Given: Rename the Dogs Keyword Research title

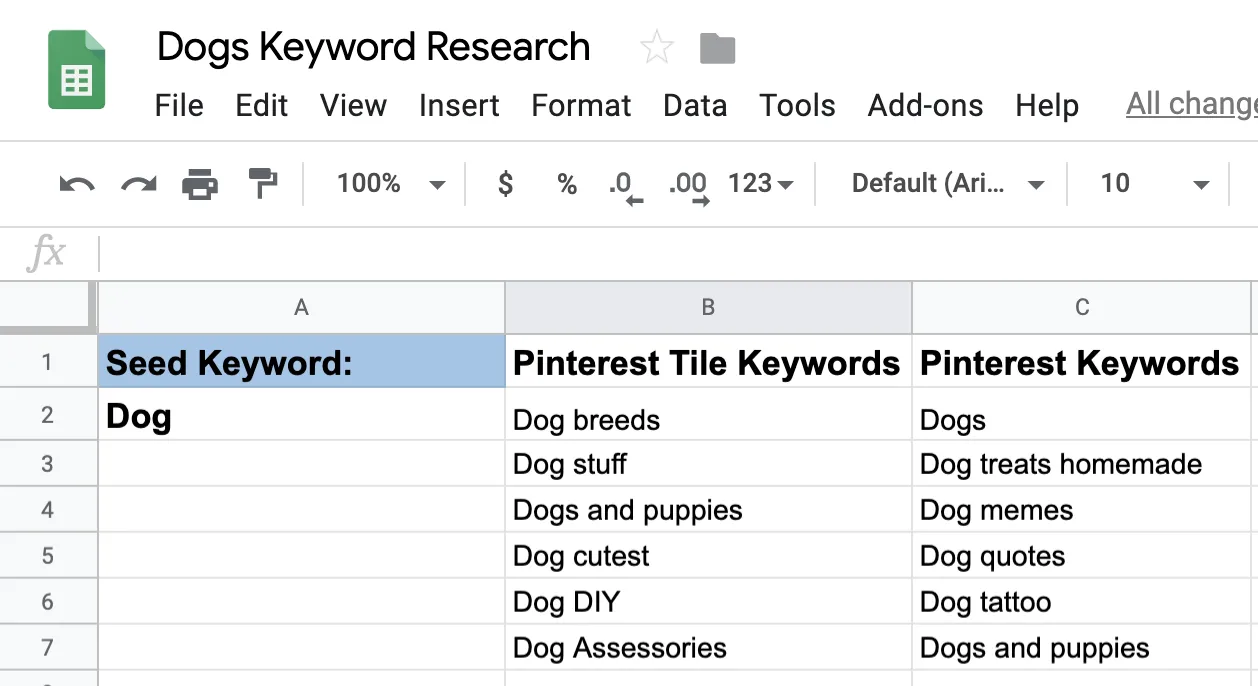Looking at the screenshot, I should coord(373,47).
